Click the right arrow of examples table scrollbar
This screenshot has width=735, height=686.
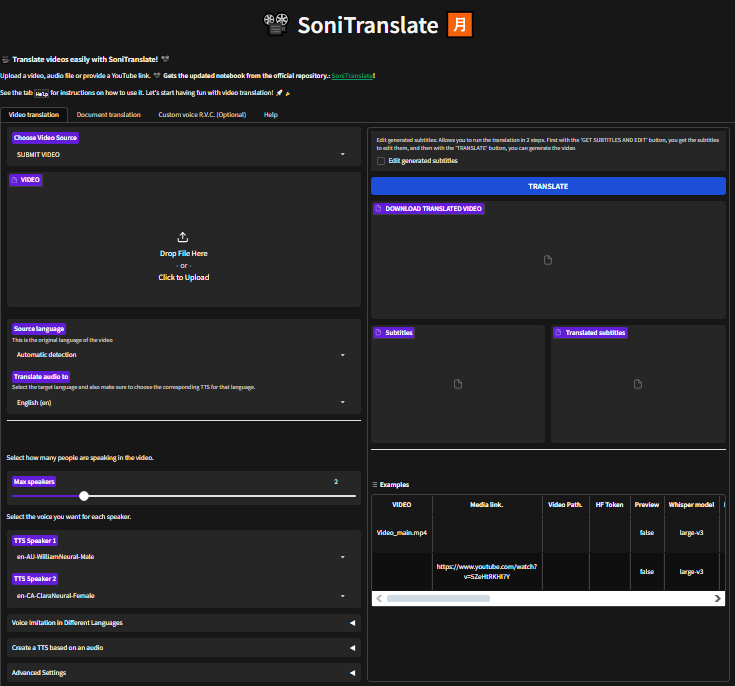pos(717,598)
